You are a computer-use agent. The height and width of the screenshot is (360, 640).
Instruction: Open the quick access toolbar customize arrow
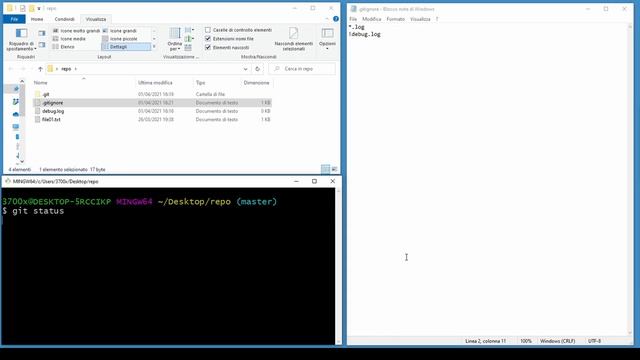tap(39, 8)
